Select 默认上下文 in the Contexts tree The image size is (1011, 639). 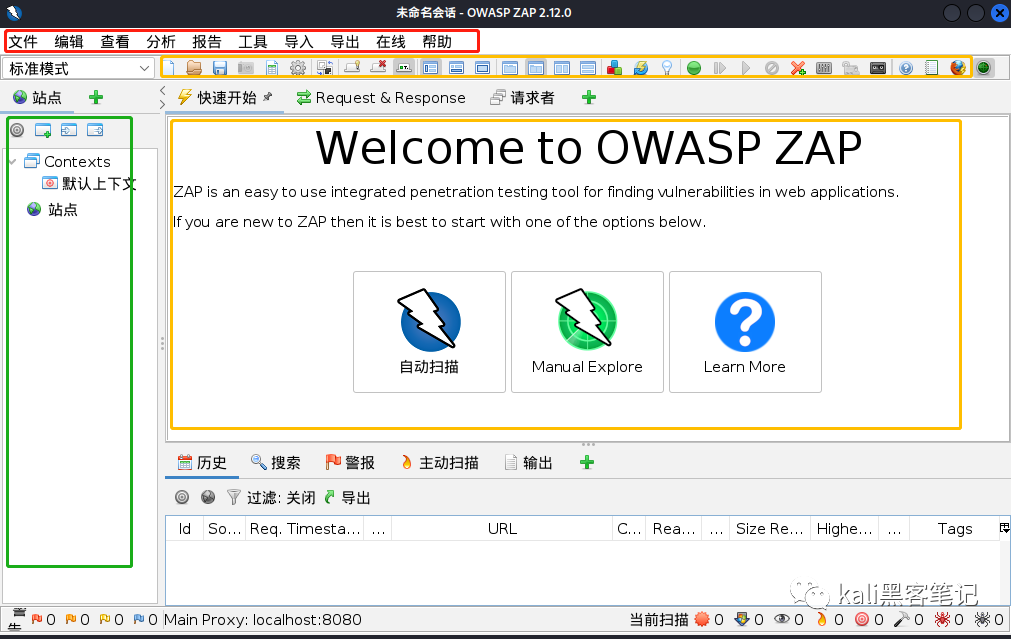90,184
